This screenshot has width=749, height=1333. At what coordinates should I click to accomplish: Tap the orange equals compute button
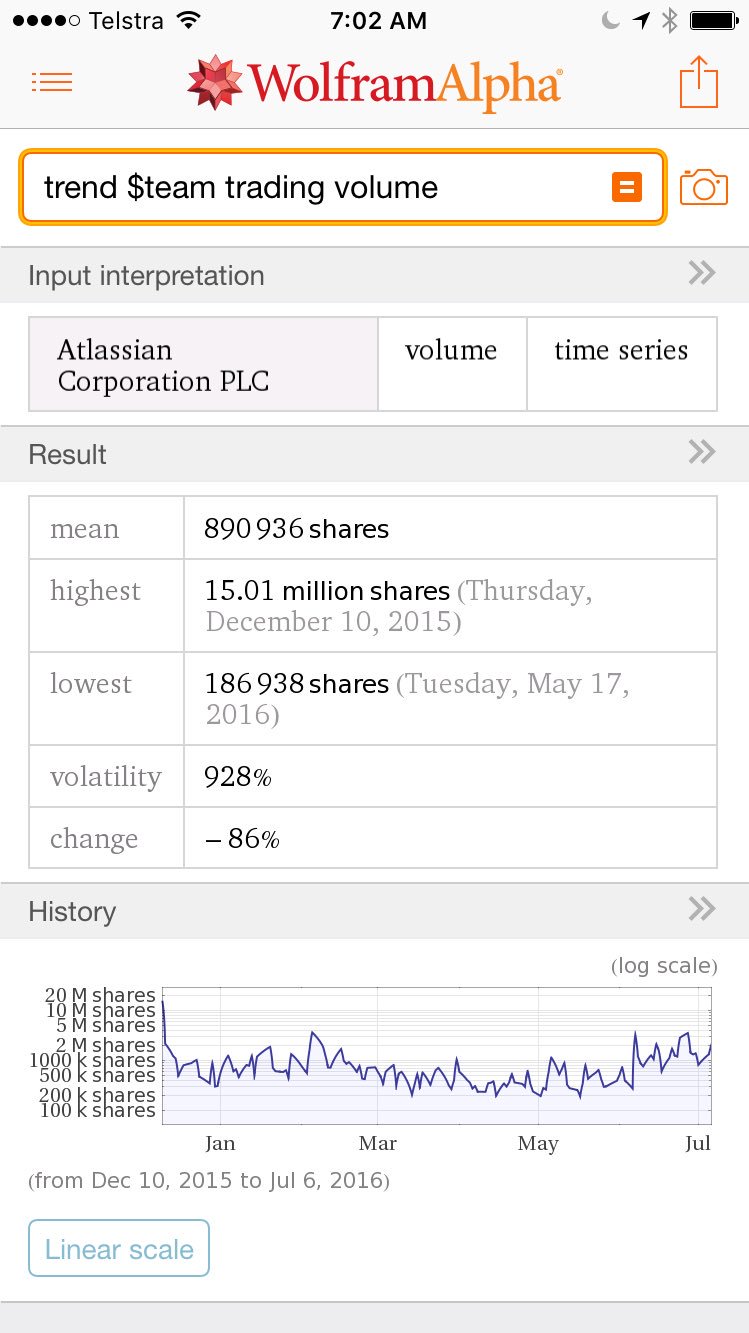[627, 187]
